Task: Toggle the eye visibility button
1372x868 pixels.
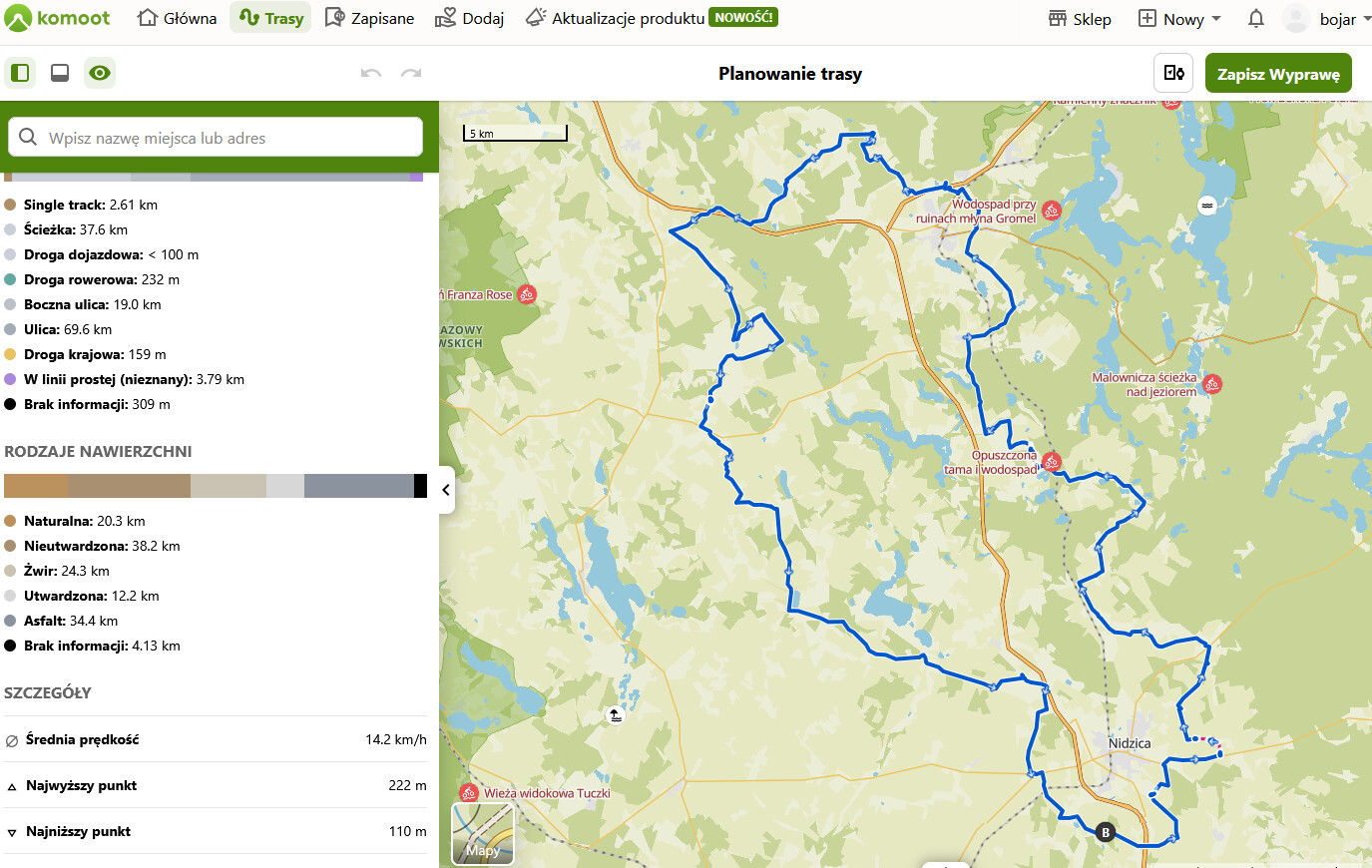Action: pos(100,73)
